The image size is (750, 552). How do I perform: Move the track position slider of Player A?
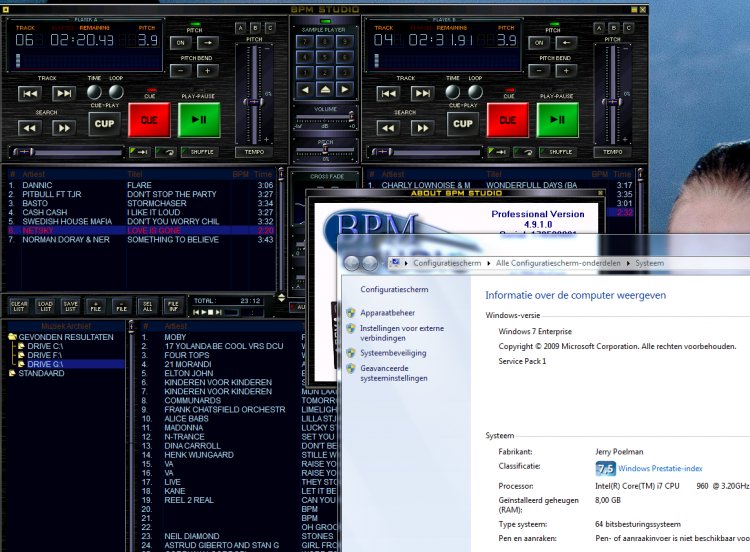[23, 152]
